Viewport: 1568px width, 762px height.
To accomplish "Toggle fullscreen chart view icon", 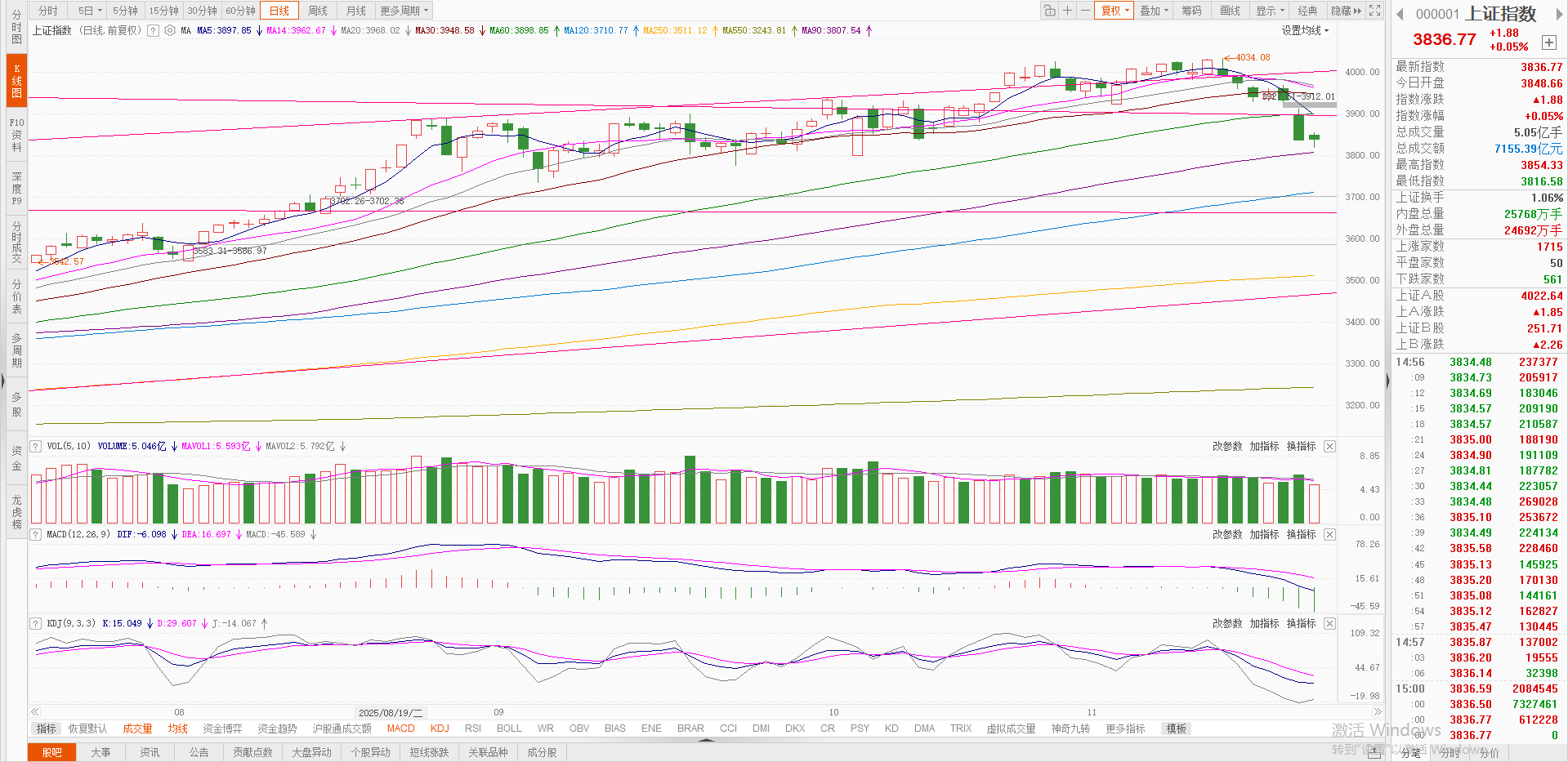I will (x=1375, y=11).
